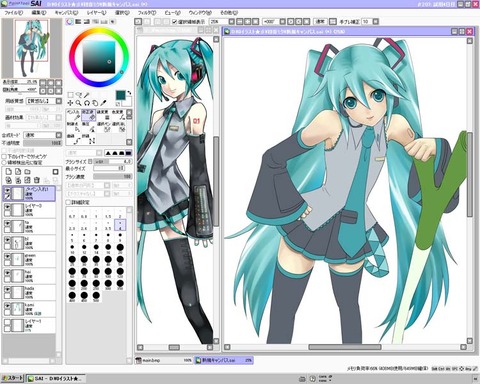This screenshot has height=384, width=480.
Task: Toggle the color wheel panel icon
Action: click(x=69, y=22)
